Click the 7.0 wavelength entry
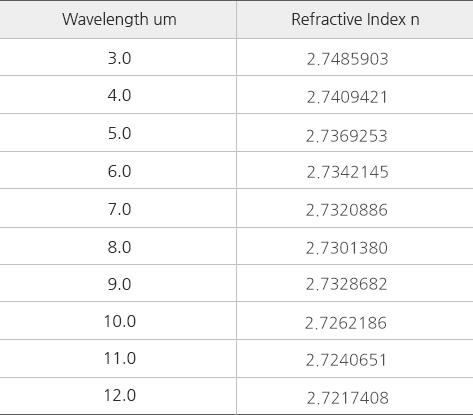473x415 pixels. 119,209
